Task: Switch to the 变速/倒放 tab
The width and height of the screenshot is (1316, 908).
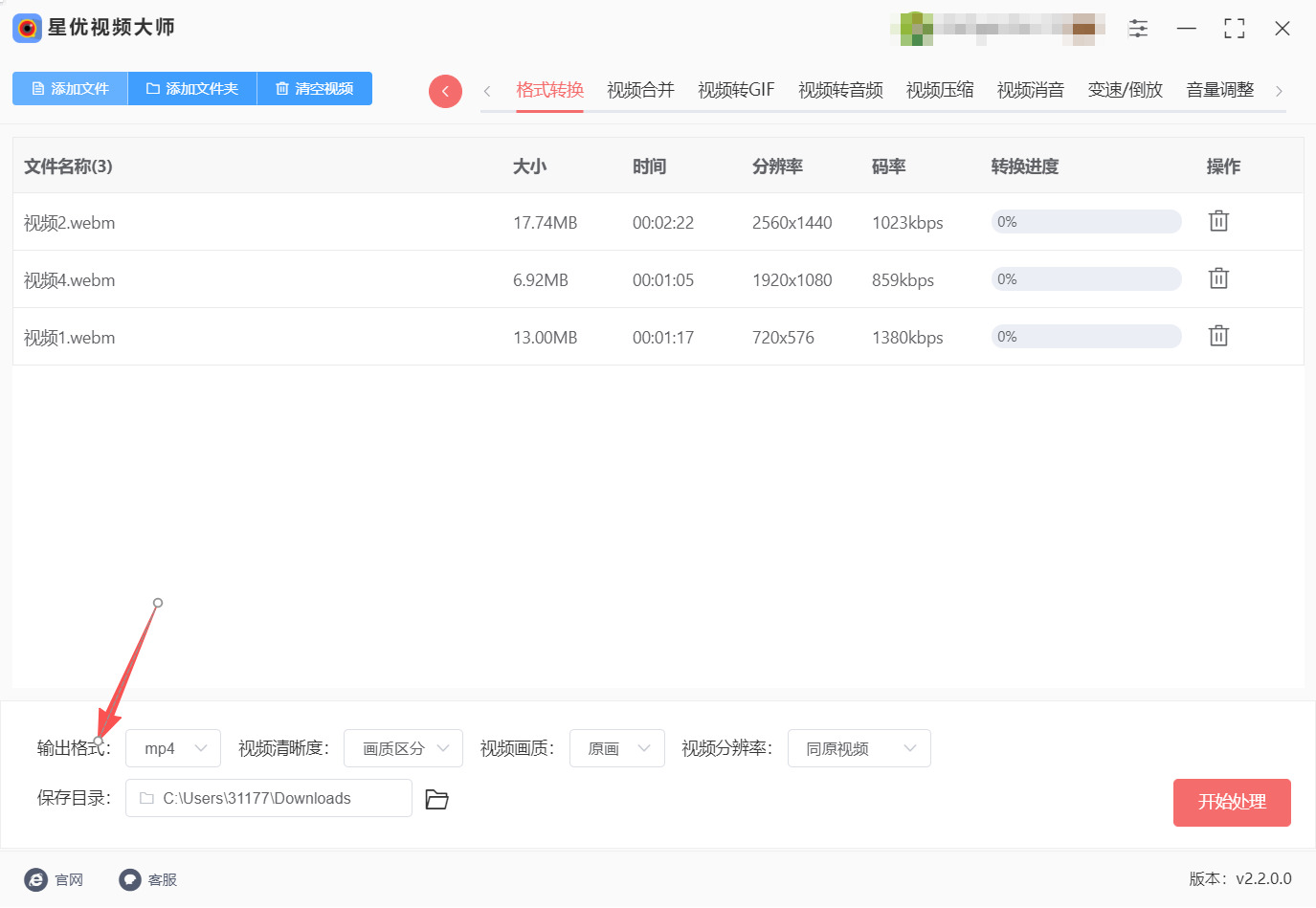Action: tap(1125, 90)
